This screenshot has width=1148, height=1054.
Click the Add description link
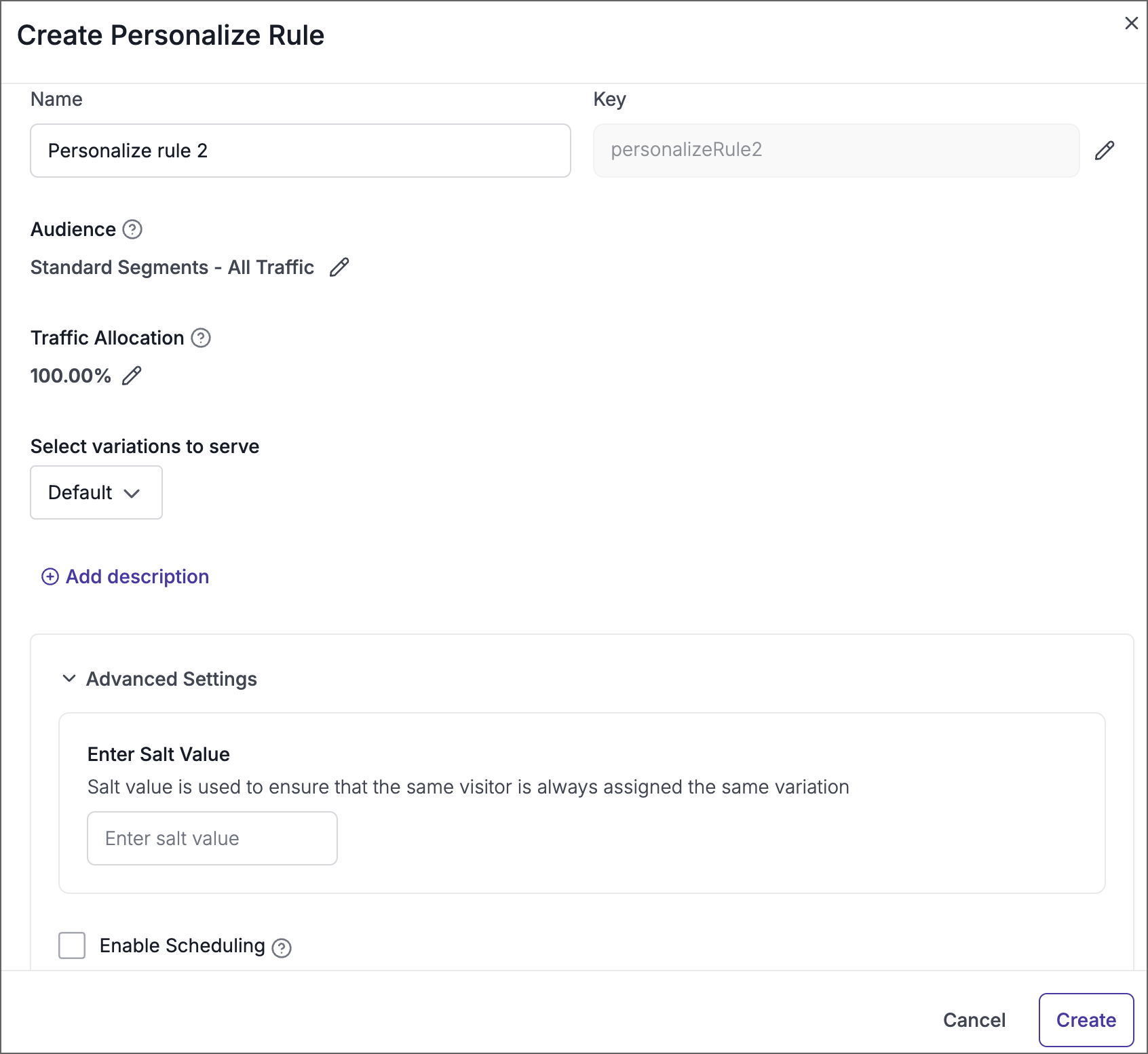point(136,577)
